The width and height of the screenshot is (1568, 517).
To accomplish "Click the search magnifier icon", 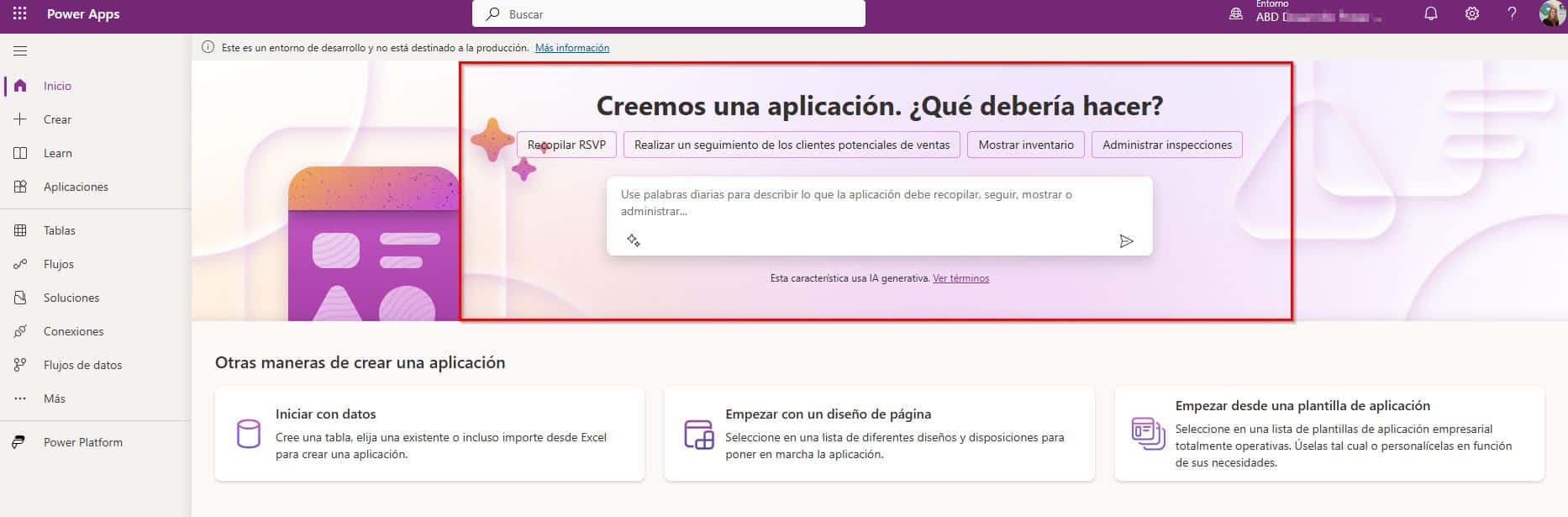I will coord(493,13).
